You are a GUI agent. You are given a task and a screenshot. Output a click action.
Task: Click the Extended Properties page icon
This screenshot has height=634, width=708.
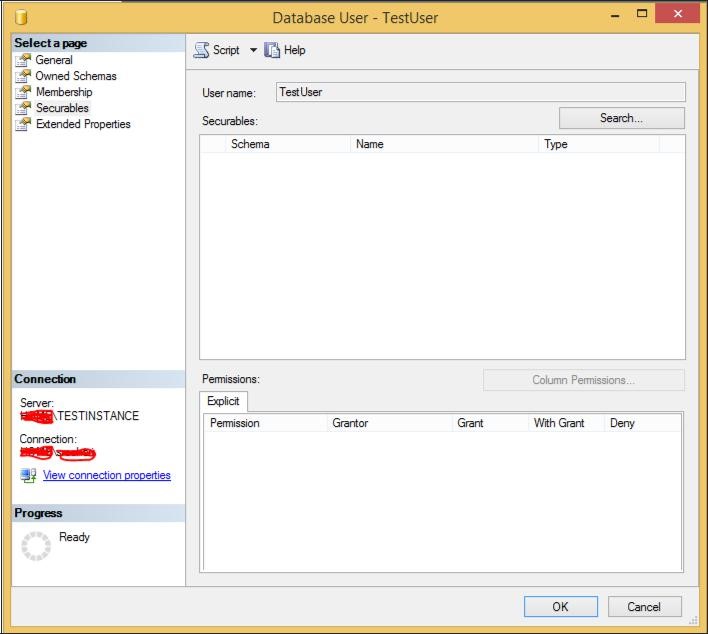tap(23, 124)
